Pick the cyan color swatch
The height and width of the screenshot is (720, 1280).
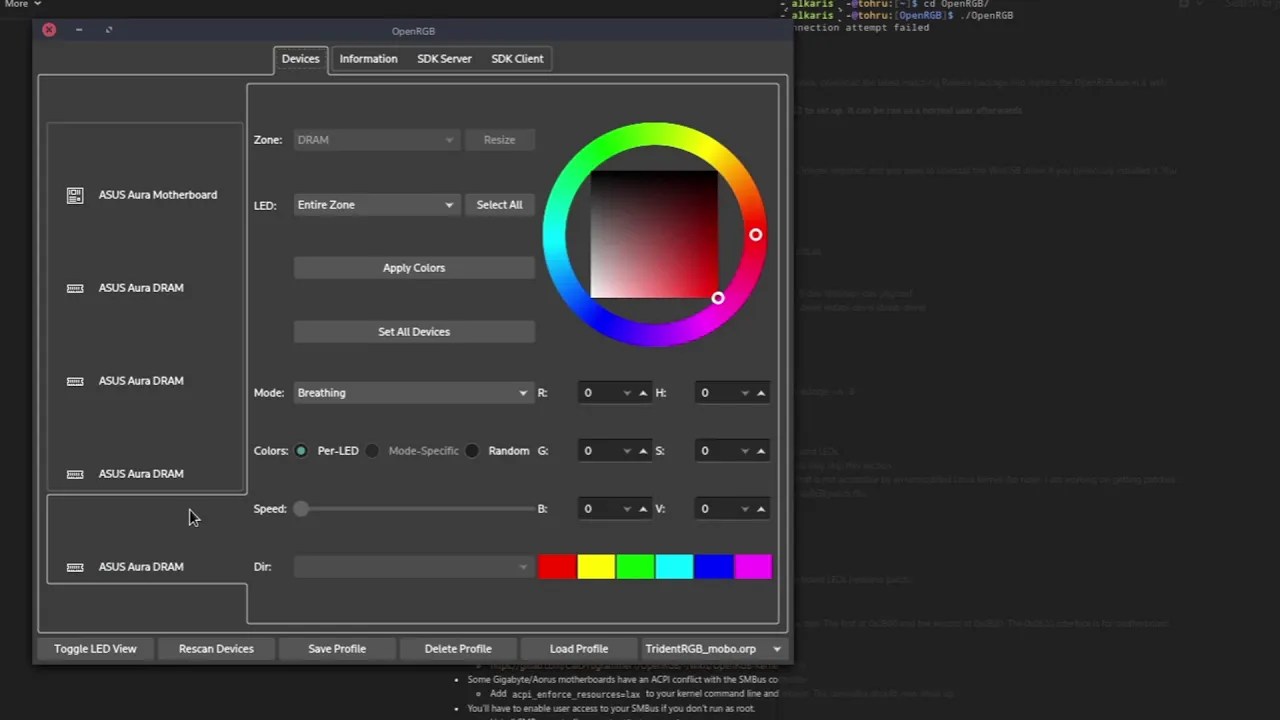click(x=674, y=567)
